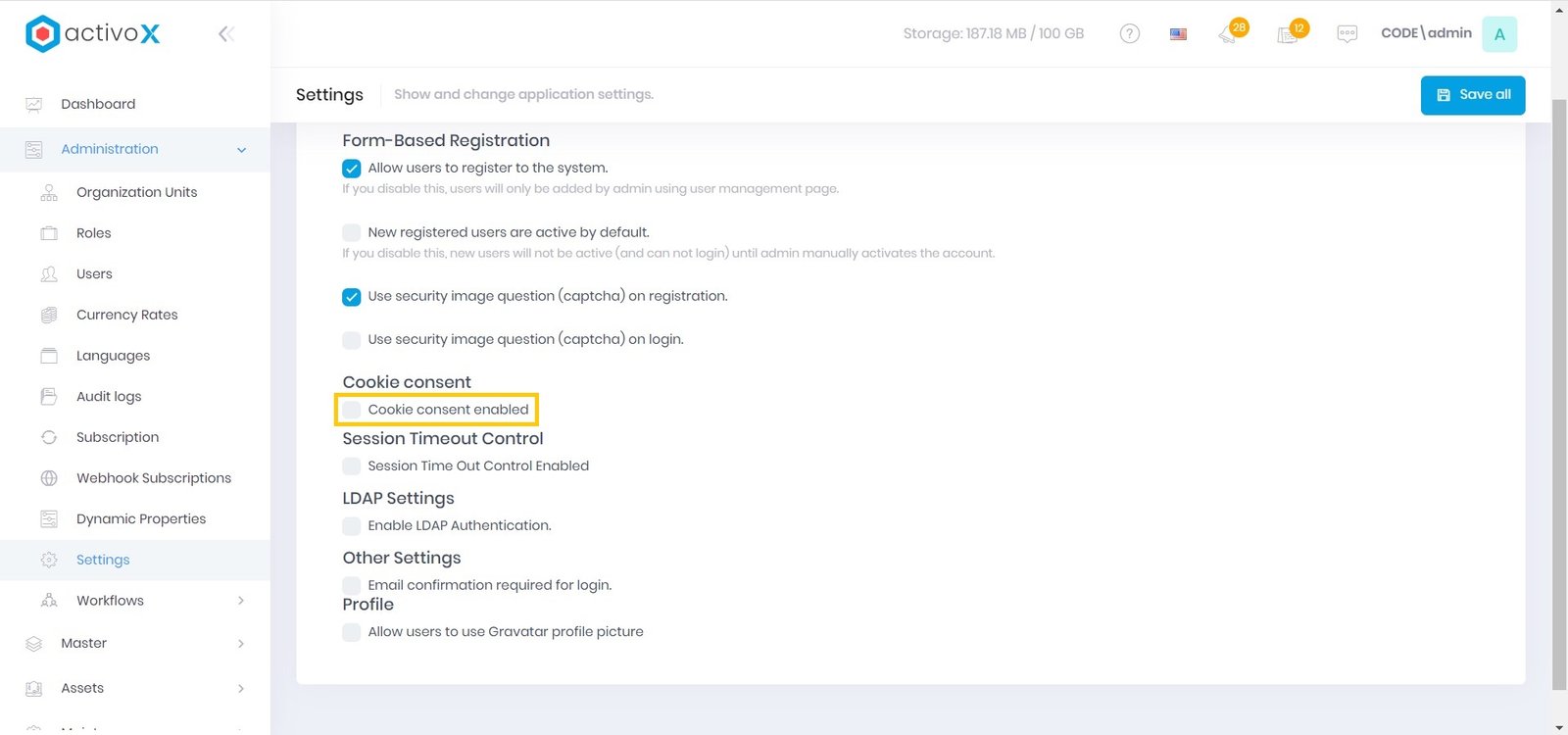This screenshot has height=735, width=1568.
Task: Click the page vertical scrollbar
Action: point(1559,392)
